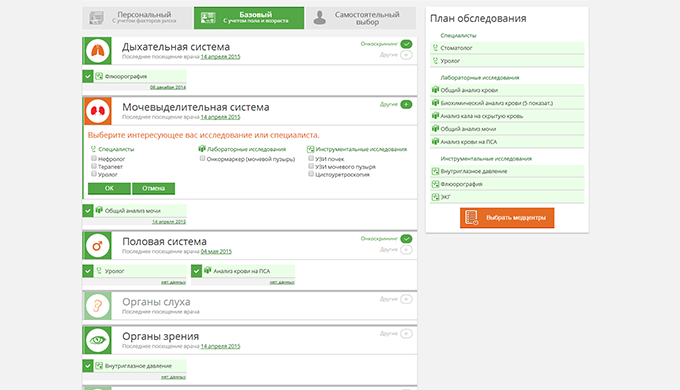Image resolution: width=680 pixels, height=390 pixels.
Task: Click нет данных link under Анализ крови на ПСА
Action: point(282,282)
